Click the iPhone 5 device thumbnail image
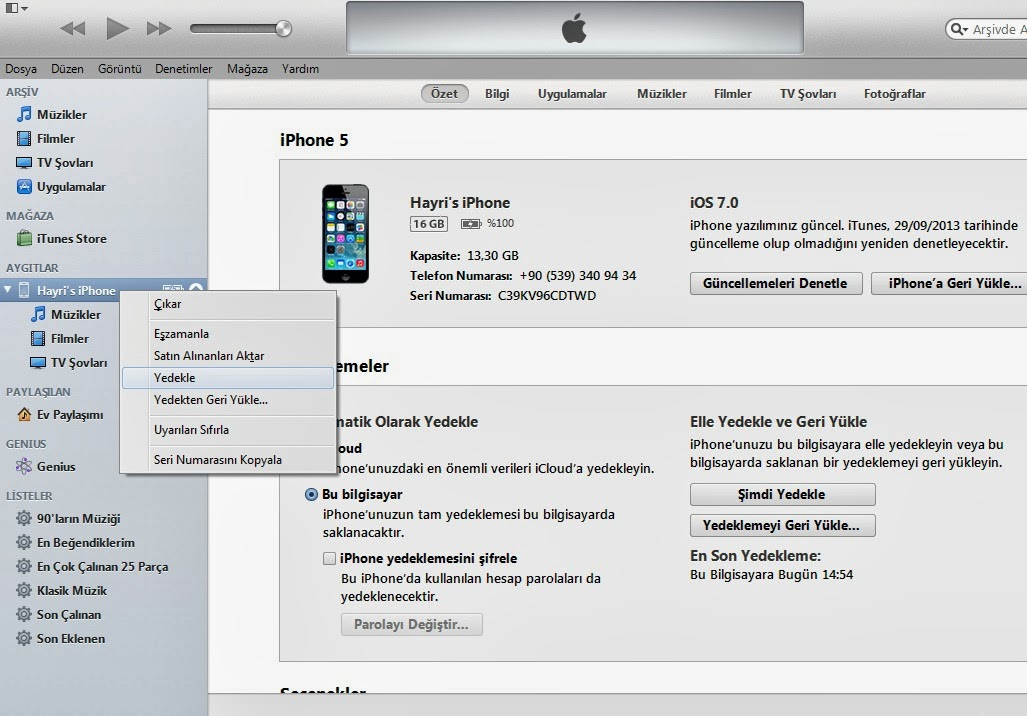Viewport: 1027px width, 716px height. coord(345,234)
